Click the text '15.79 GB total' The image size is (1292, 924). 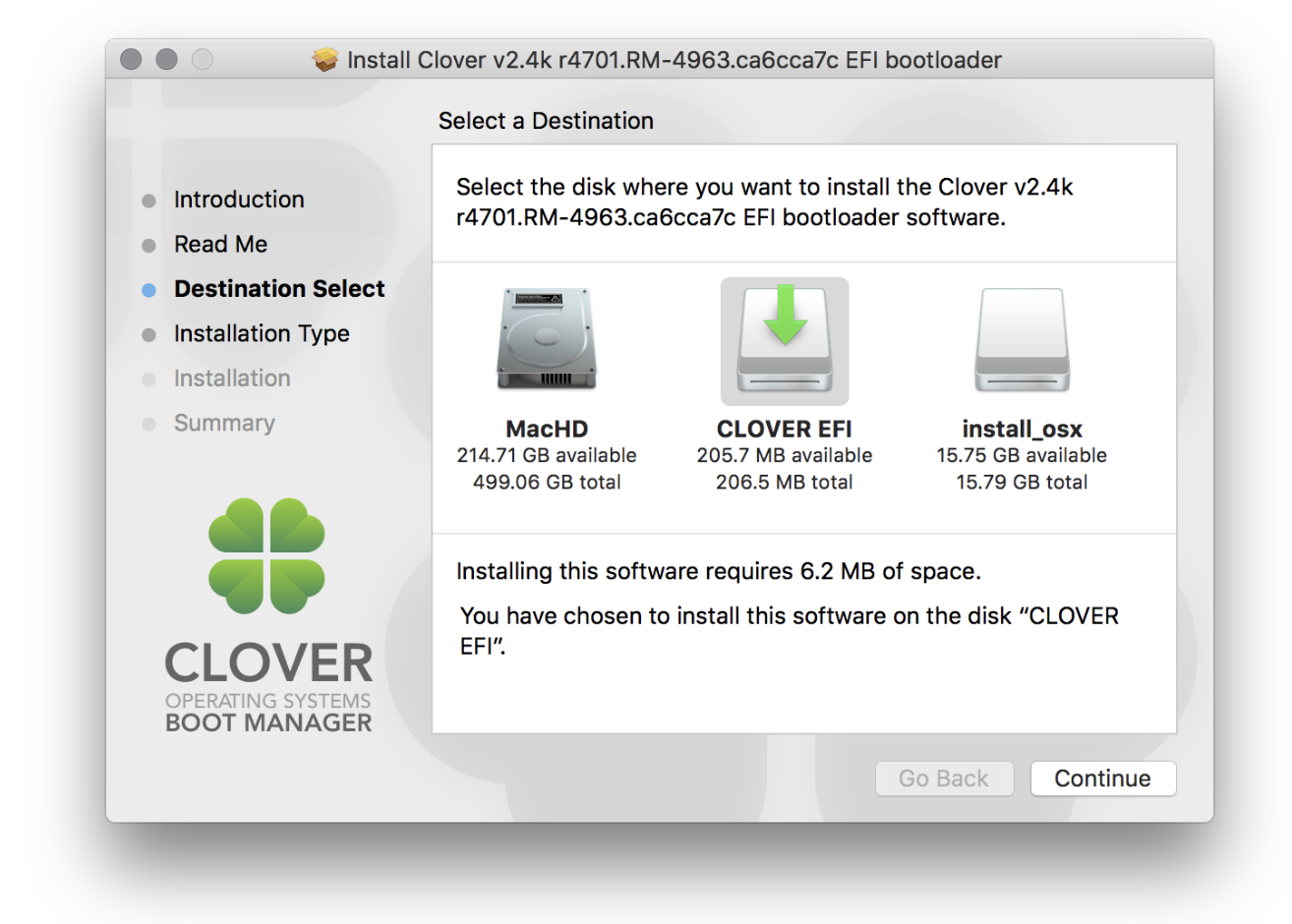point(1023,482)
